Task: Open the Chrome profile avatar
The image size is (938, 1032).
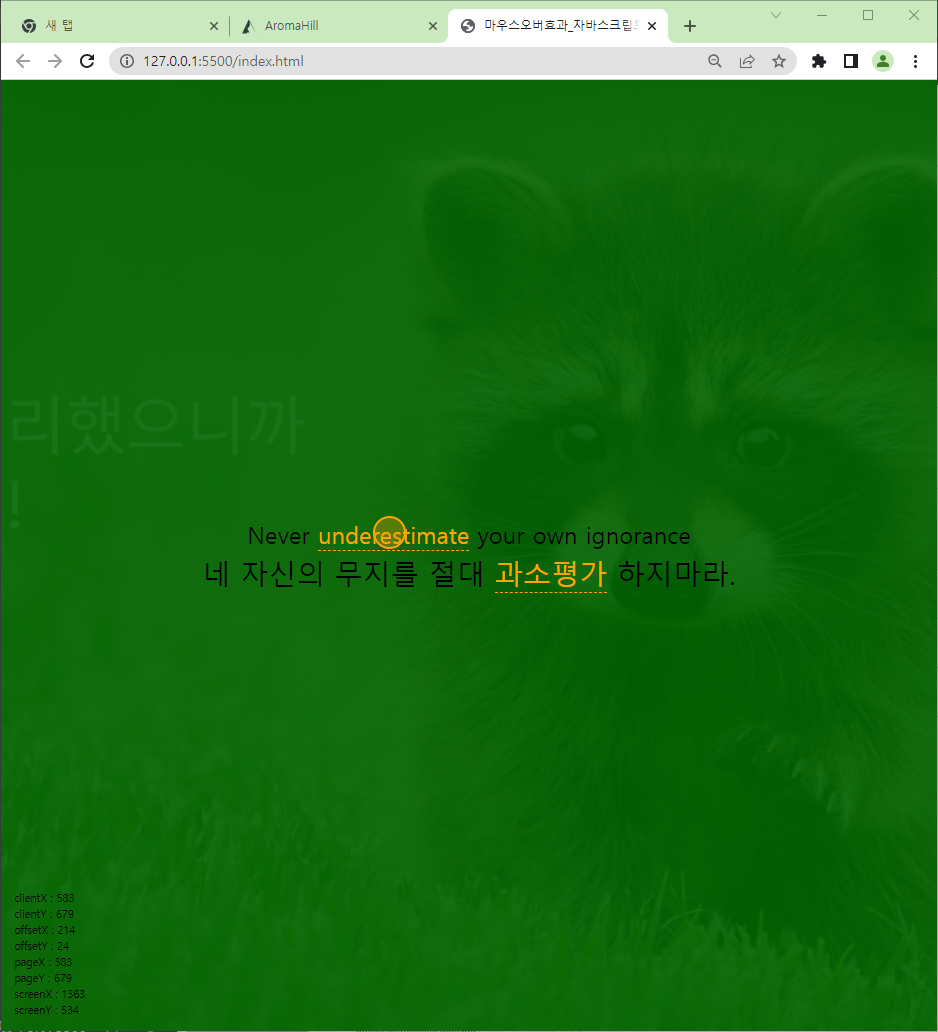Action: 883,61
